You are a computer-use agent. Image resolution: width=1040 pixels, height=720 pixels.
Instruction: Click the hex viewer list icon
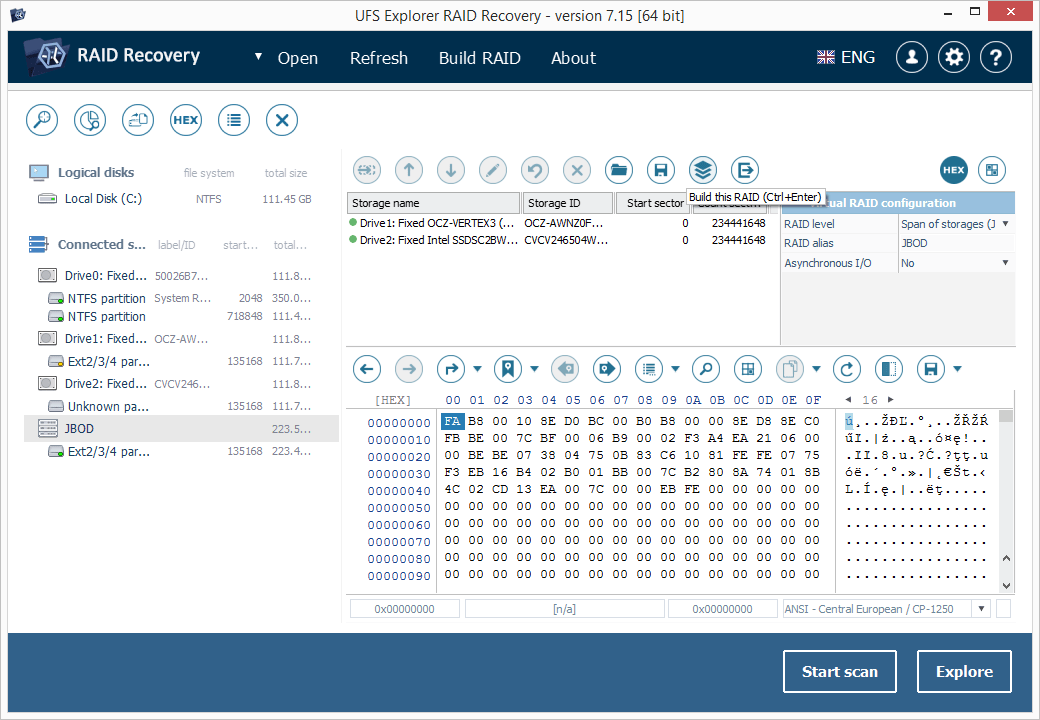point(649,369)
